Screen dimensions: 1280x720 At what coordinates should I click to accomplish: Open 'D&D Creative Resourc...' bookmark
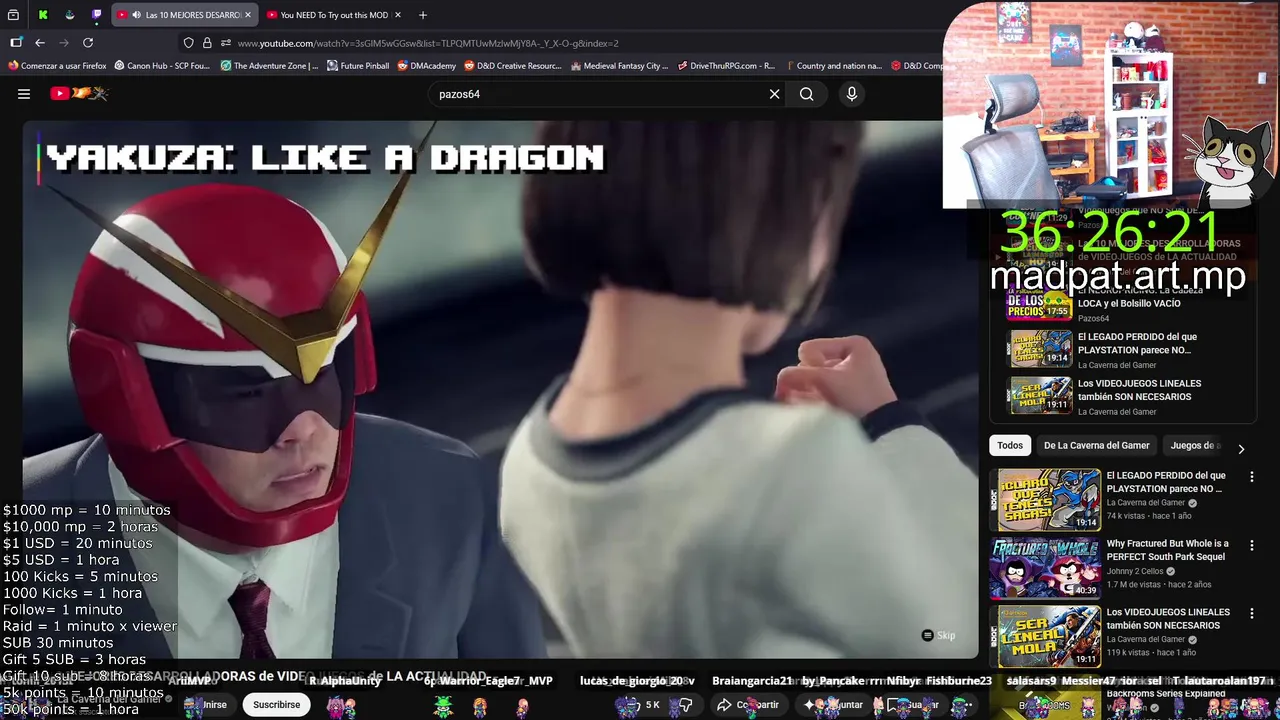pos(513,66)
